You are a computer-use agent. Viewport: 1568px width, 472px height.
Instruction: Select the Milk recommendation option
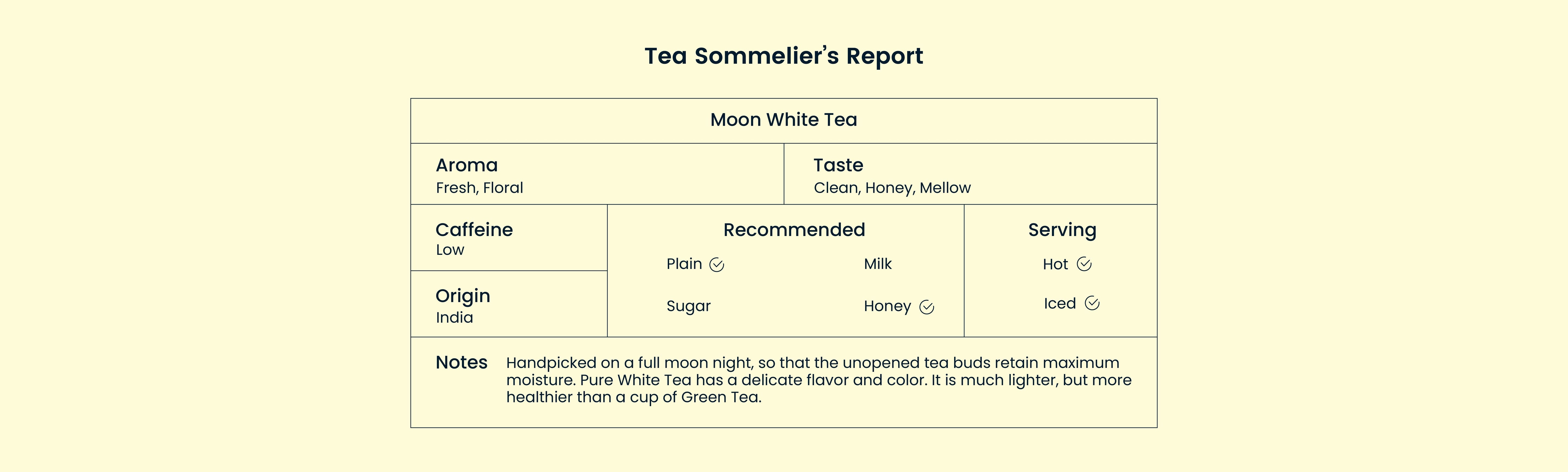tap(877, 264)
